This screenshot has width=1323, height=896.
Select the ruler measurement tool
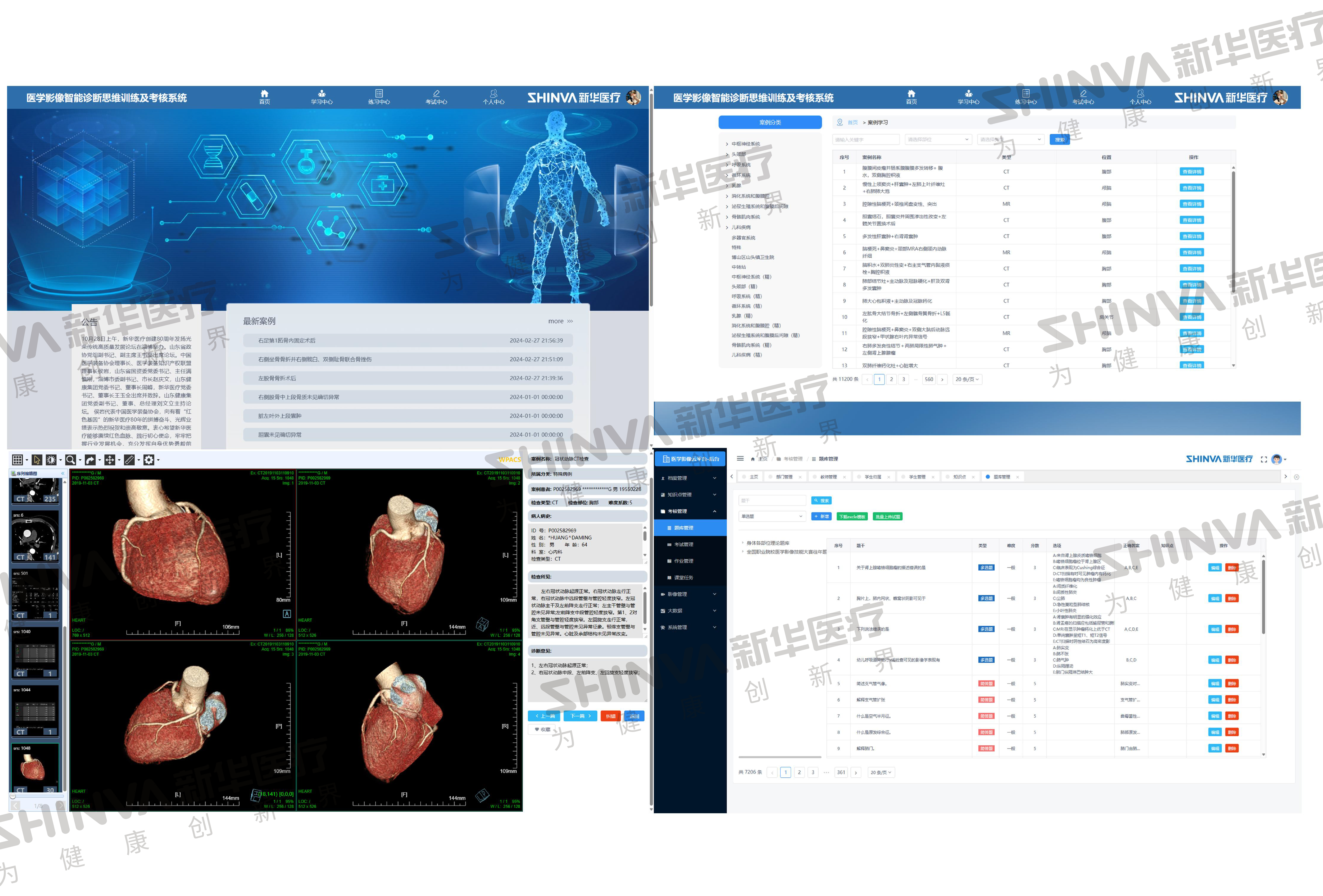[x=129, y=460]
